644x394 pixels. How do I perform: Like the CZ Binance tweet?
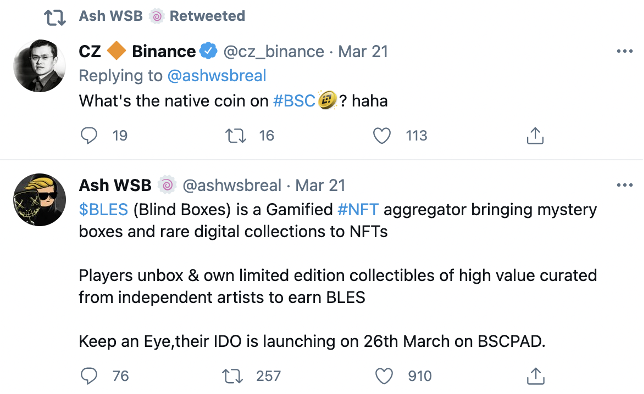[382, 136]
